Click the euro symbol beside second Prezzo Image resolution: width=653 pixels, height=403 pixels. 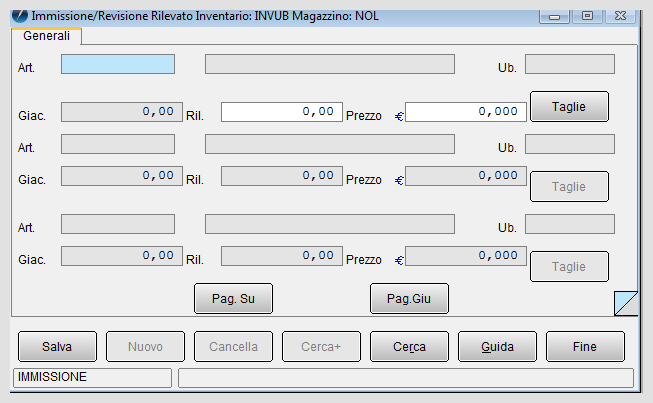(x=399, y=180)
